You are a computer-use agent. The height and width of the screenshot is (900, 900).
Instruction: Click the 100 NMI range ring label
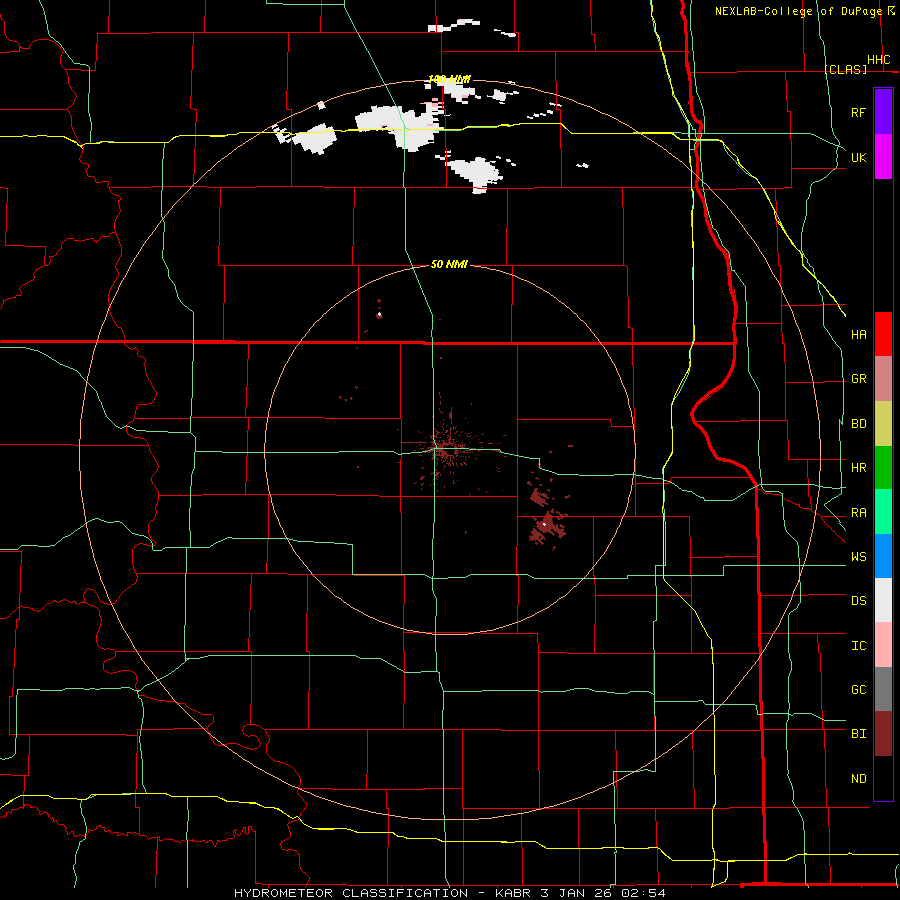449,79
